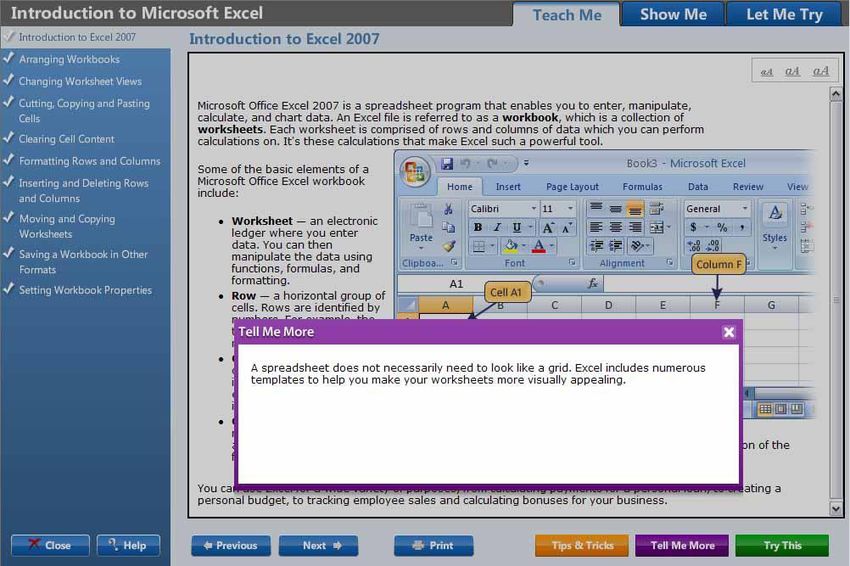850x566 pixels.
Task: Open Arranging Workbooks lesson
Action: (x=69, y=59)
